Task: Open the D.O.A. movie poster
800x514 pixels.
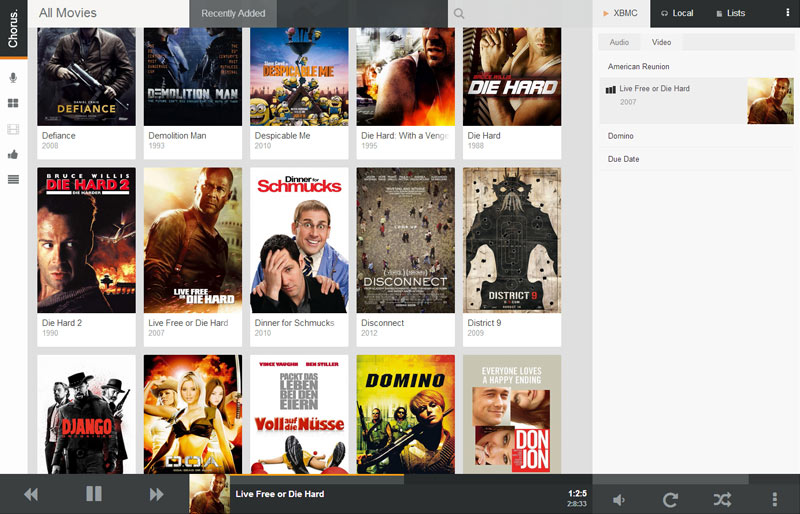Action: 193,414
